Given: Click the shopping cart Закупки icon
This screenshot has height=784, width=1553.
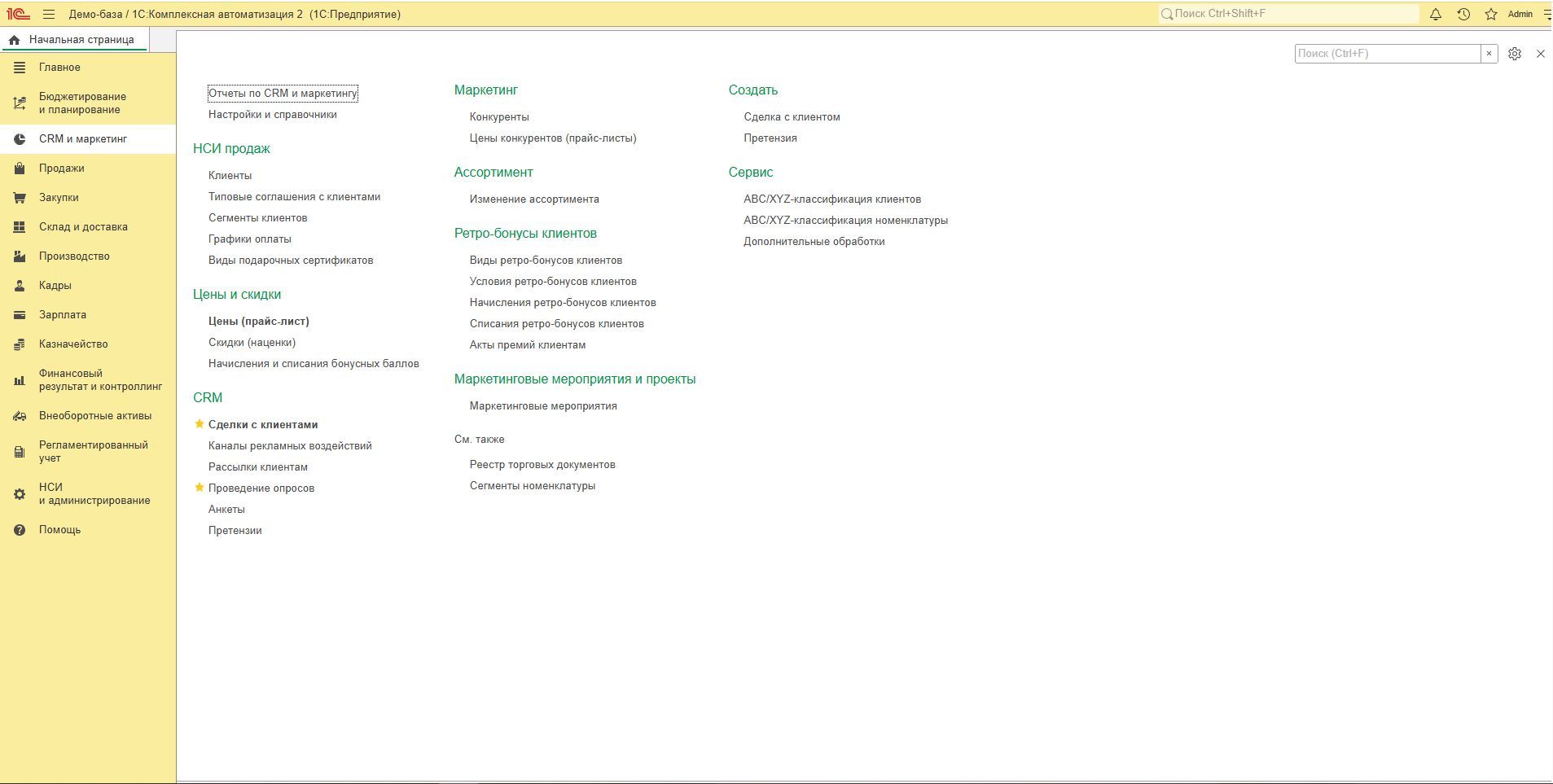Looking at the screenshot, I should (x=20, y=198).
